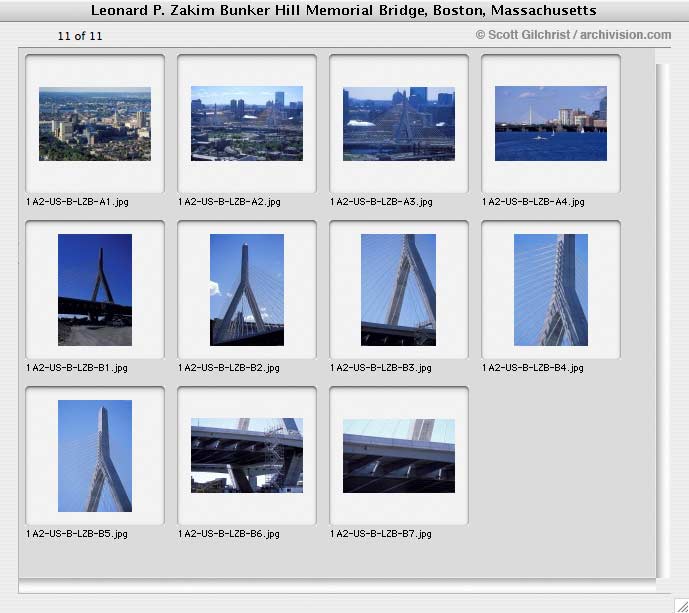Image resolution: width=689 pixels, height=613 pixels.
Task: Click the vertical scrollbar on the right
Action: pos(663,321)
